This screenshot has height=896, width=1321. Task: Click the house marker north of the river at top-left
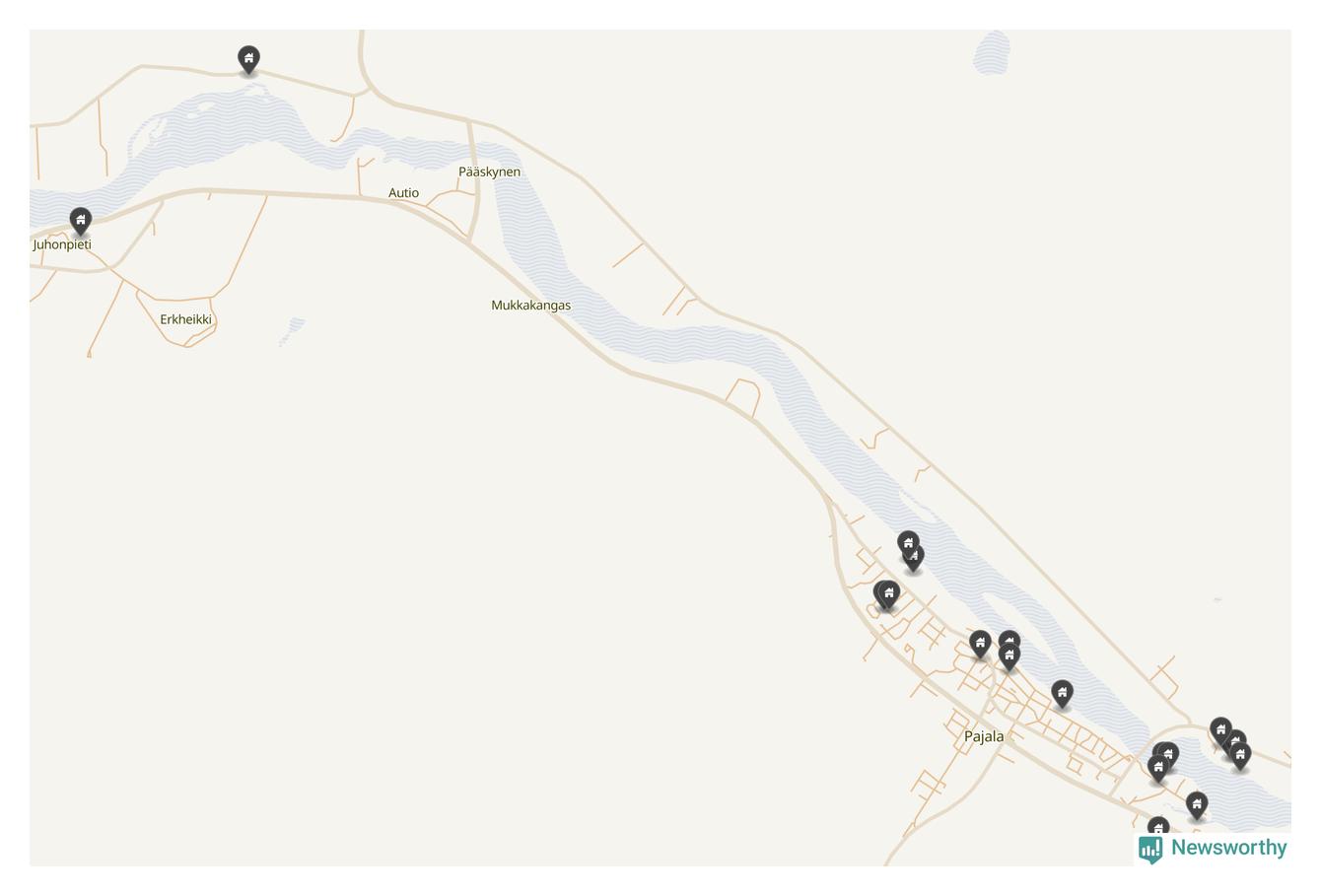tap(248, 59)
